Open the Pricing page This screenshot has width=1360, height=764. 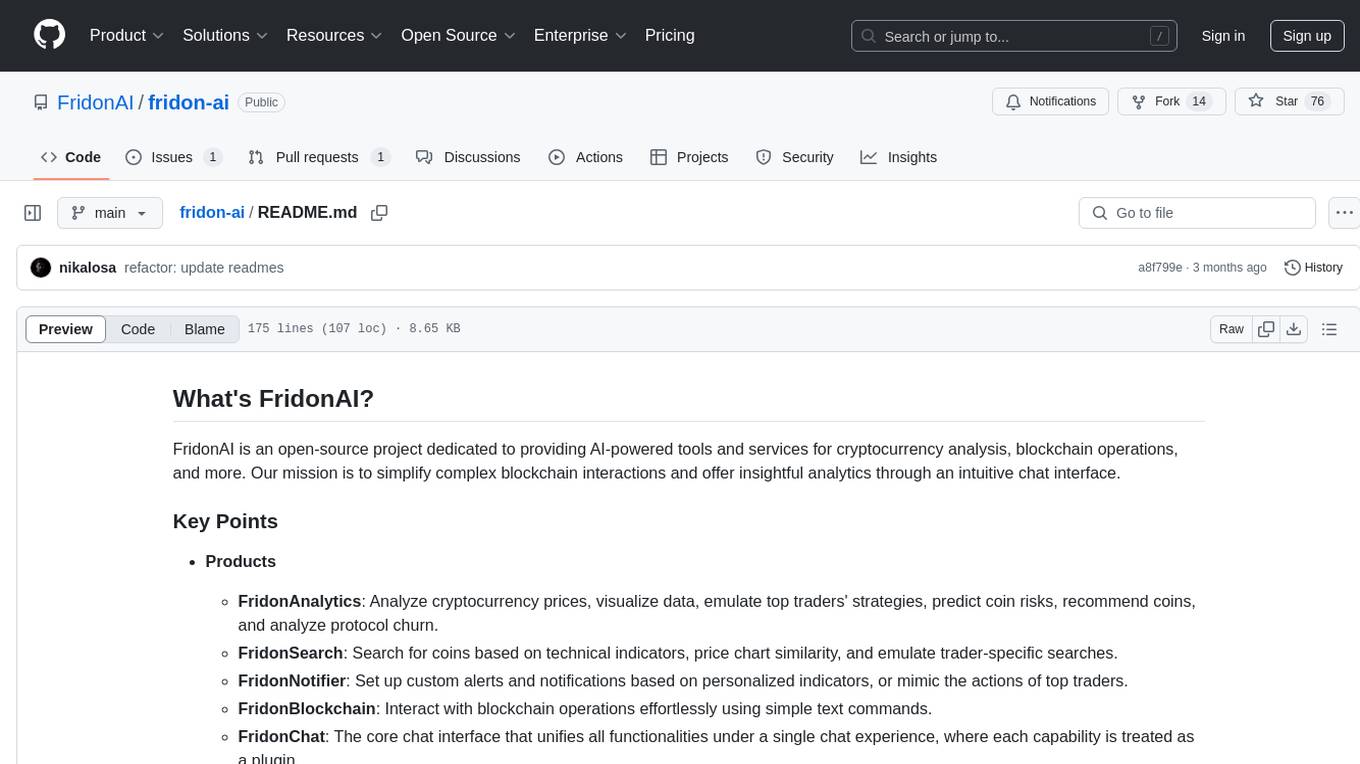tap(670, 35)
